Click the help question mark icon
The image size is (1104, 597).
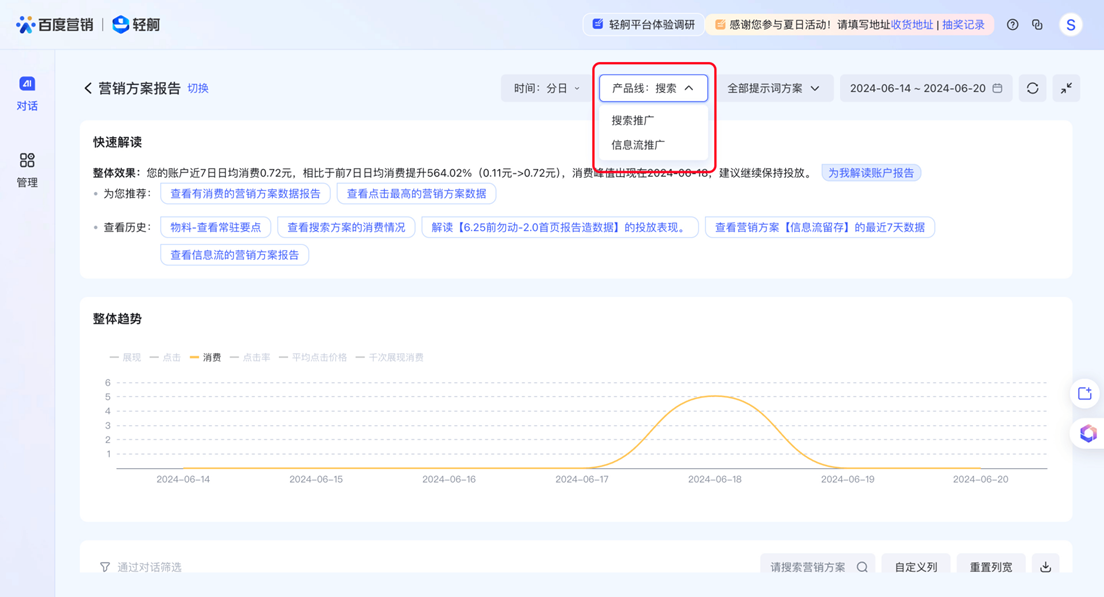[1012, 25]
